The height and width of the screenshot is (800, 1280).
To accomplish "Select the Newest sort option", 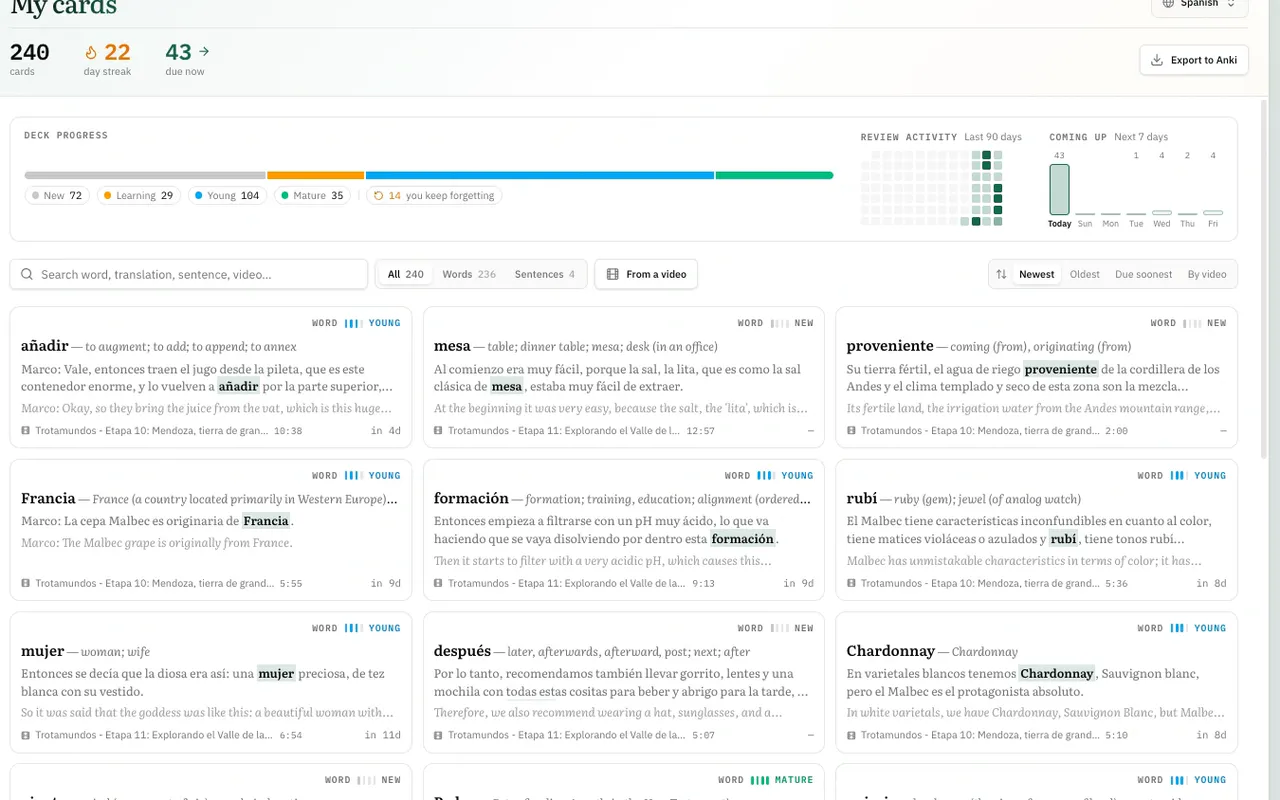I will [x=1037, y=274].
